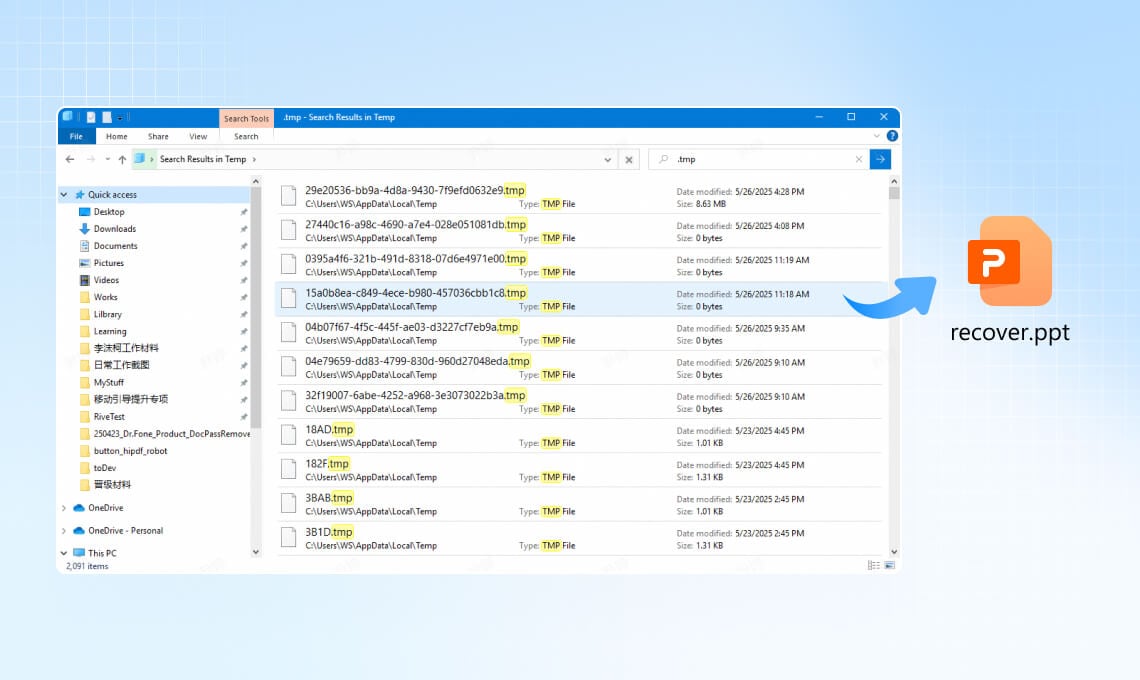The image size is (1140, 680).
Task: Open quick access toolbar customize dropdown
Action: (x=120, y=117)
